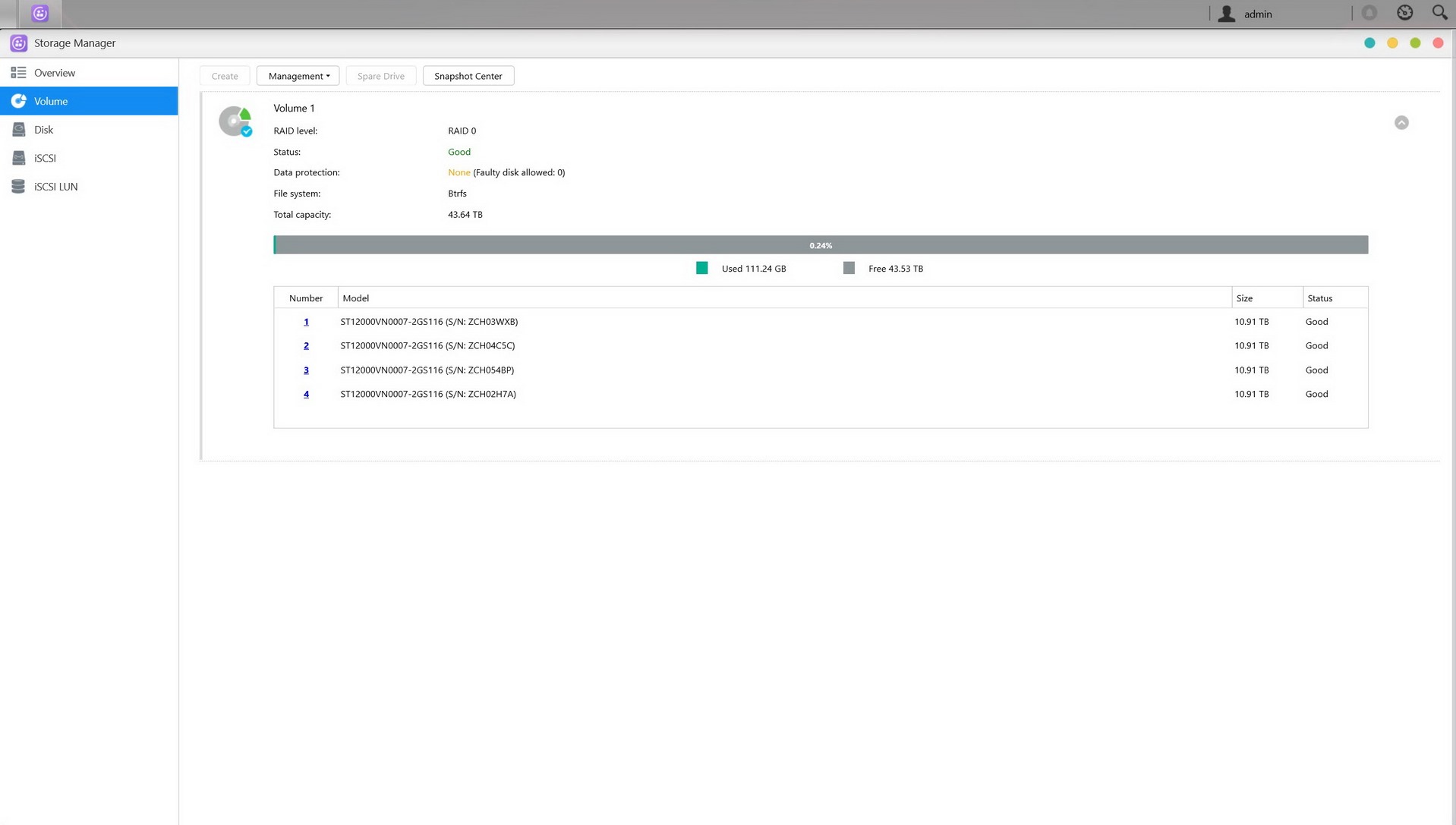Collapse the Volume 1 details panel
Viewport: 1456px width, 825px height.
[x=1401, y=123]
